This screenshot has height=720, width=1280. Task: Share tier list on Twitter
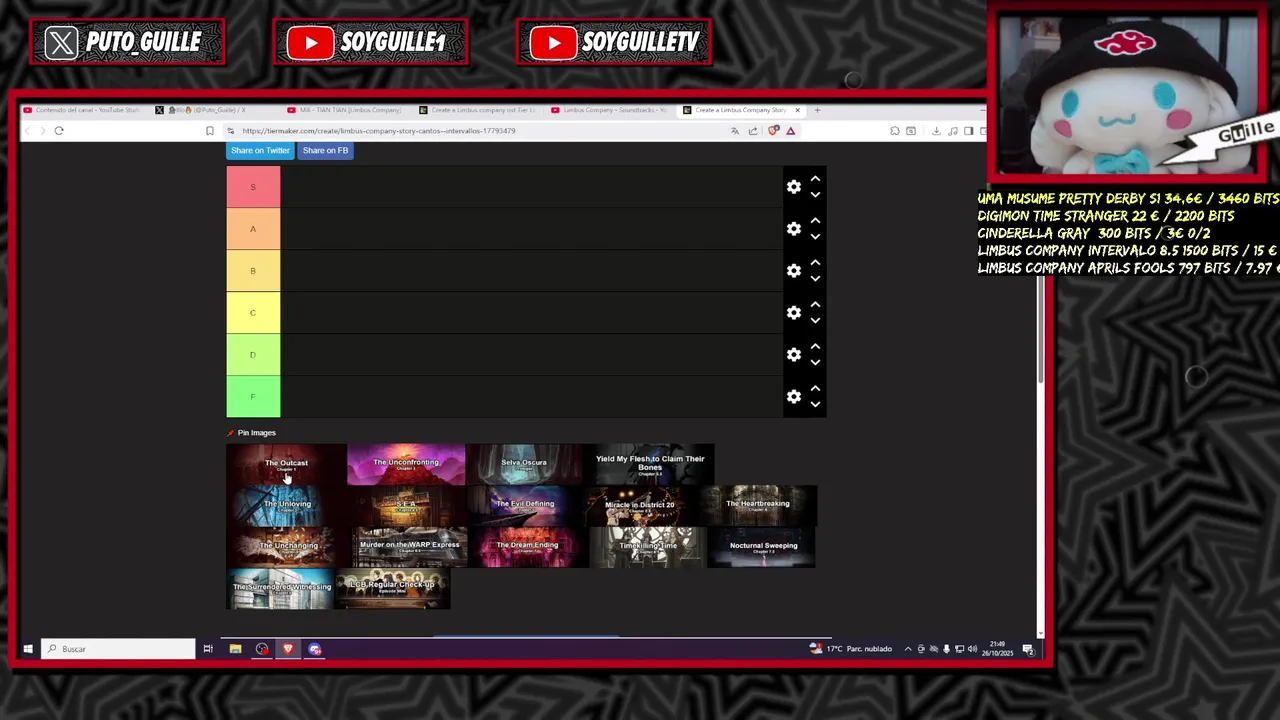[x=260, y=150]
